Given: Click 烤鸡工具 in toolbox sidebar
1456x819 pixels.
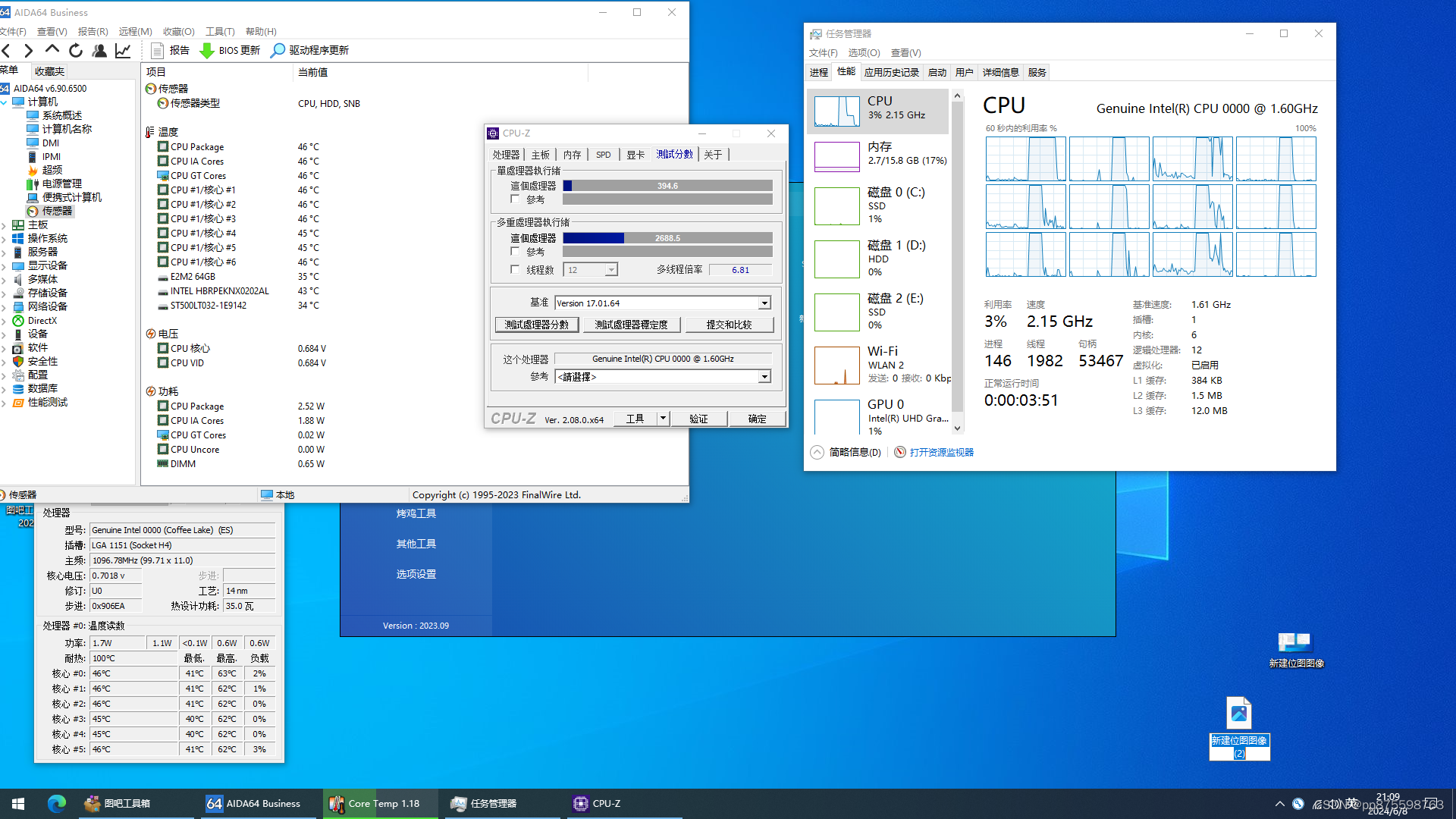Looking at the screenshot, I should 416,513.
